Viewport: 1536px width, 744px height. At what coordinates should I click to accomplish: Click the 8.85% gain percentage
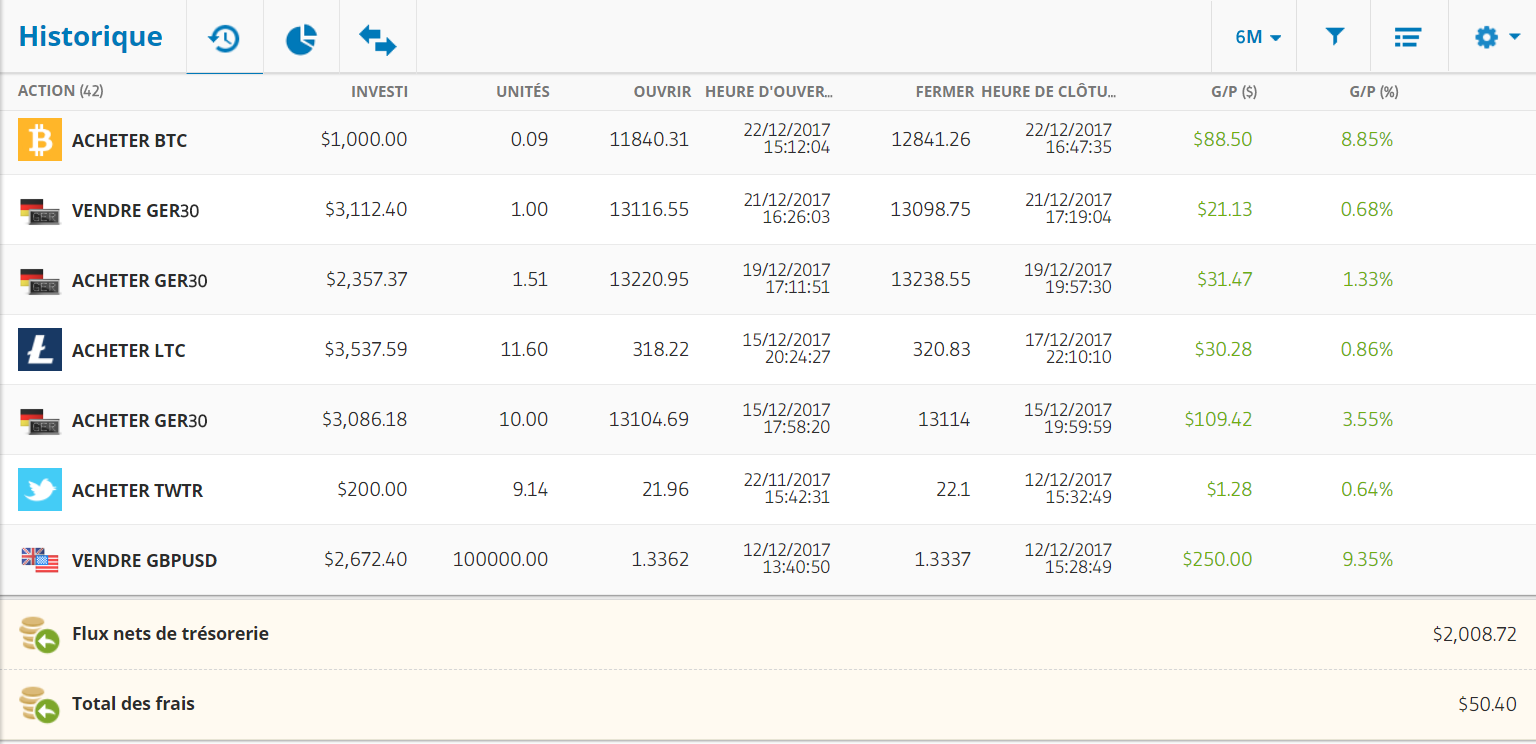pyautogui.click(x=1367, y=140)
